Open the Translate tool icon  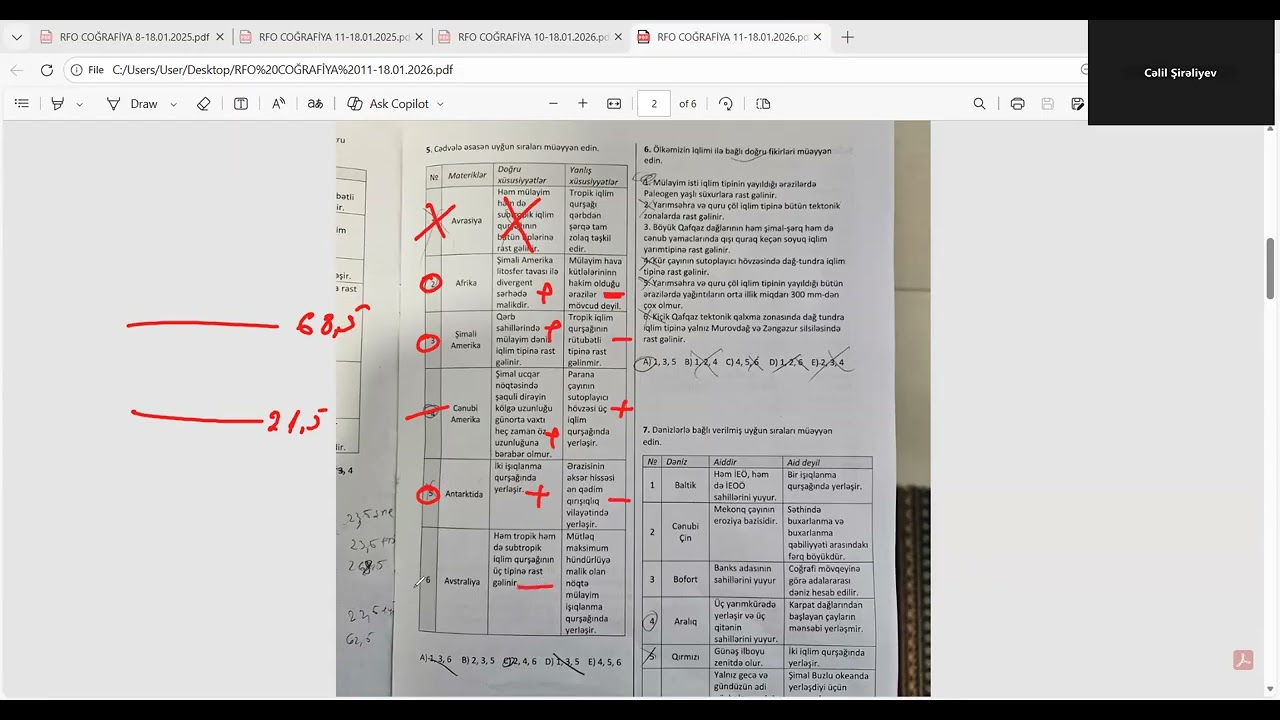point(315,104)
